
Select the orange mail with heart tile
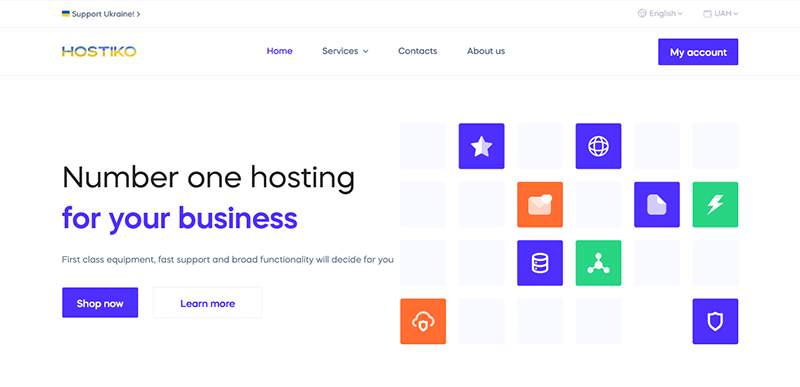[540, 204]
